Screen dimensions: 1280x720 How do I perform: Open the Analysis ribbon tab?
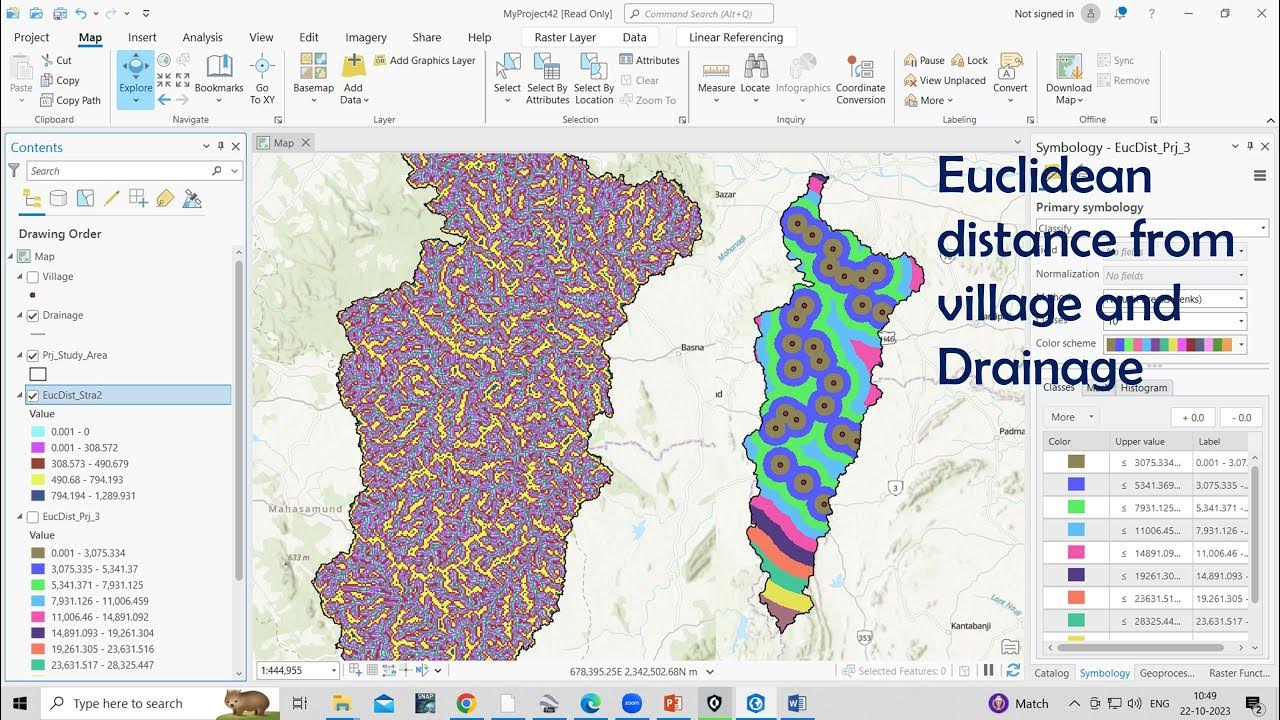pos(202,37)
